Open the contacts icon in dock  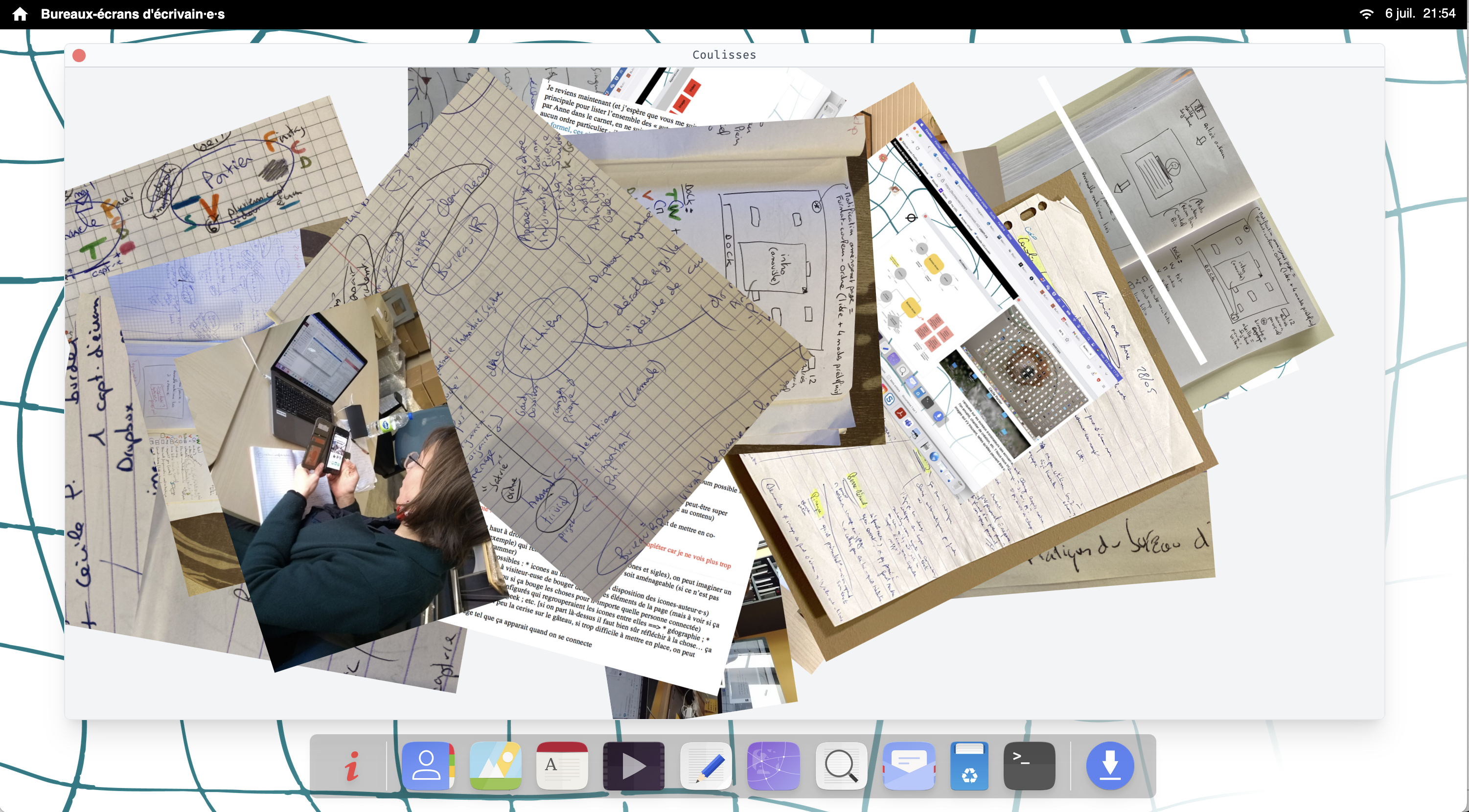427,766
